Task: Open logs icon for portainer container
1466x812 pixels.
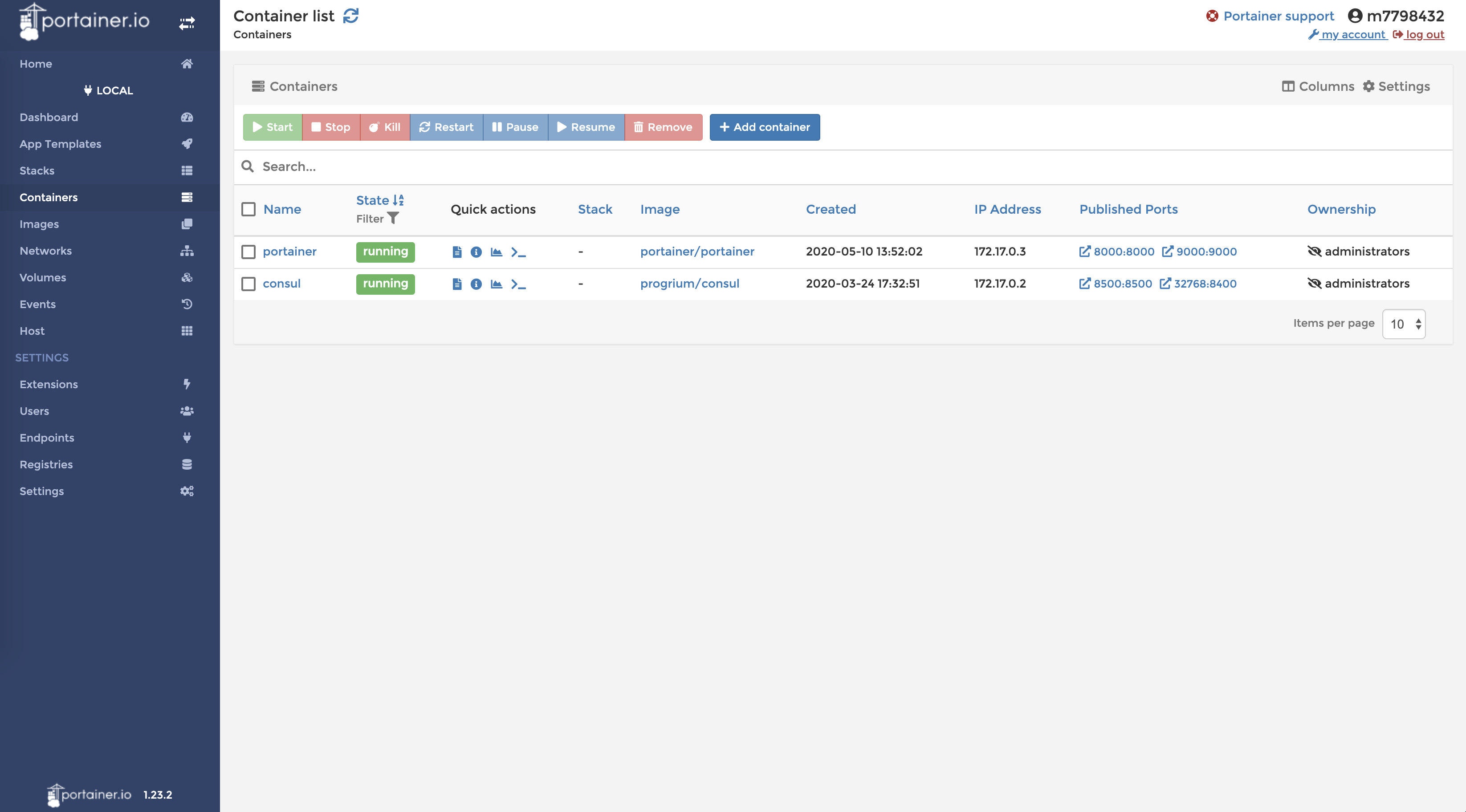Action: click(456, 252)
